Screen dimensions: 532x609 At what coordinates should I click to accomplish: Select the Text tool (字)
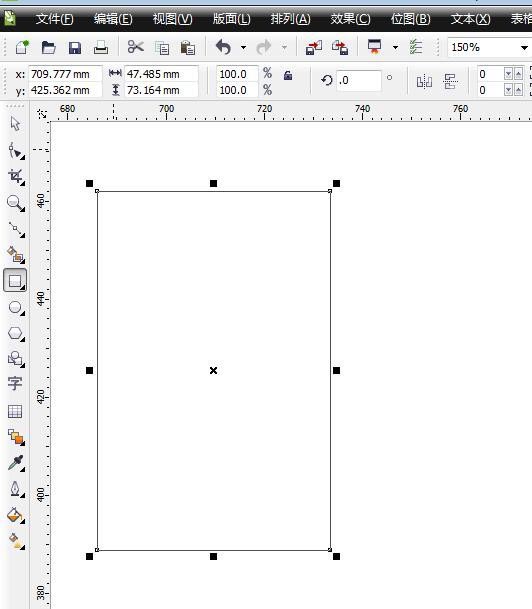pos(15,384)
